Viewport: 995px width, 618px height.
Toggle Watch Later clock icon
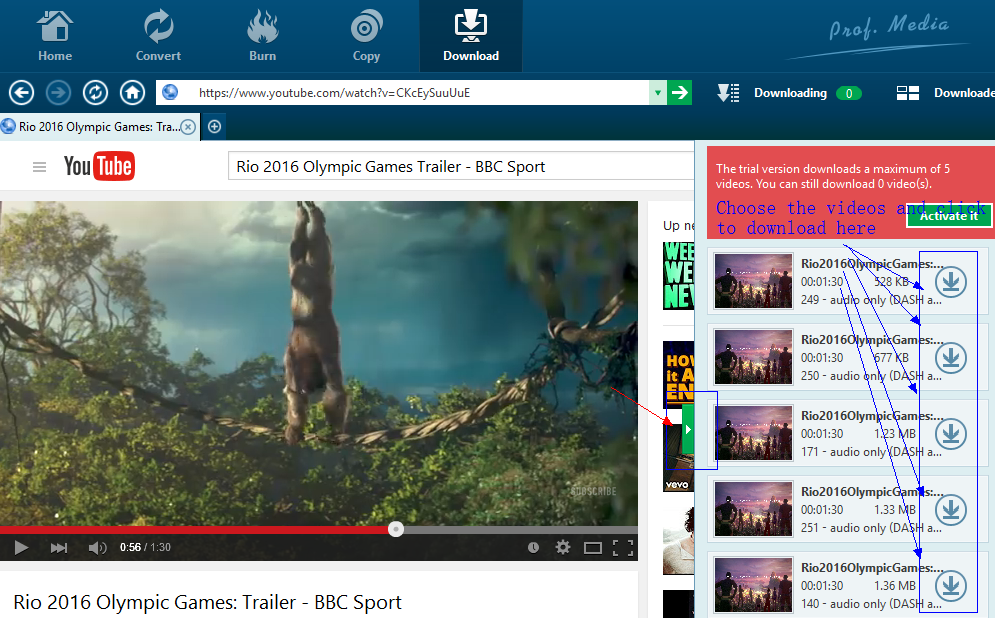(533, 547)
